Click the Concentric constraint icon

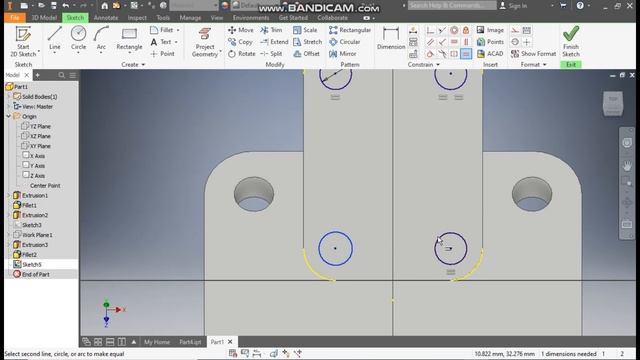454,30
